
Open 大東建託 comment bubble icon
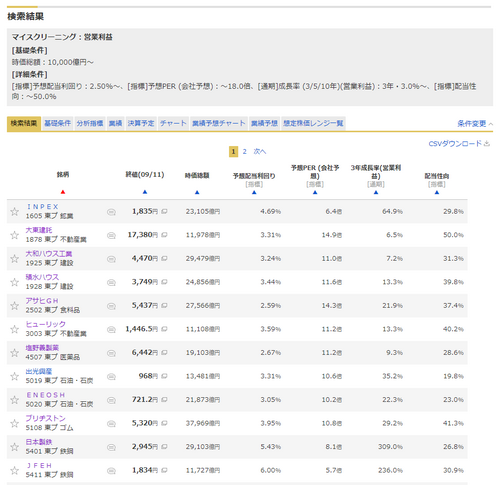point(111,236)
